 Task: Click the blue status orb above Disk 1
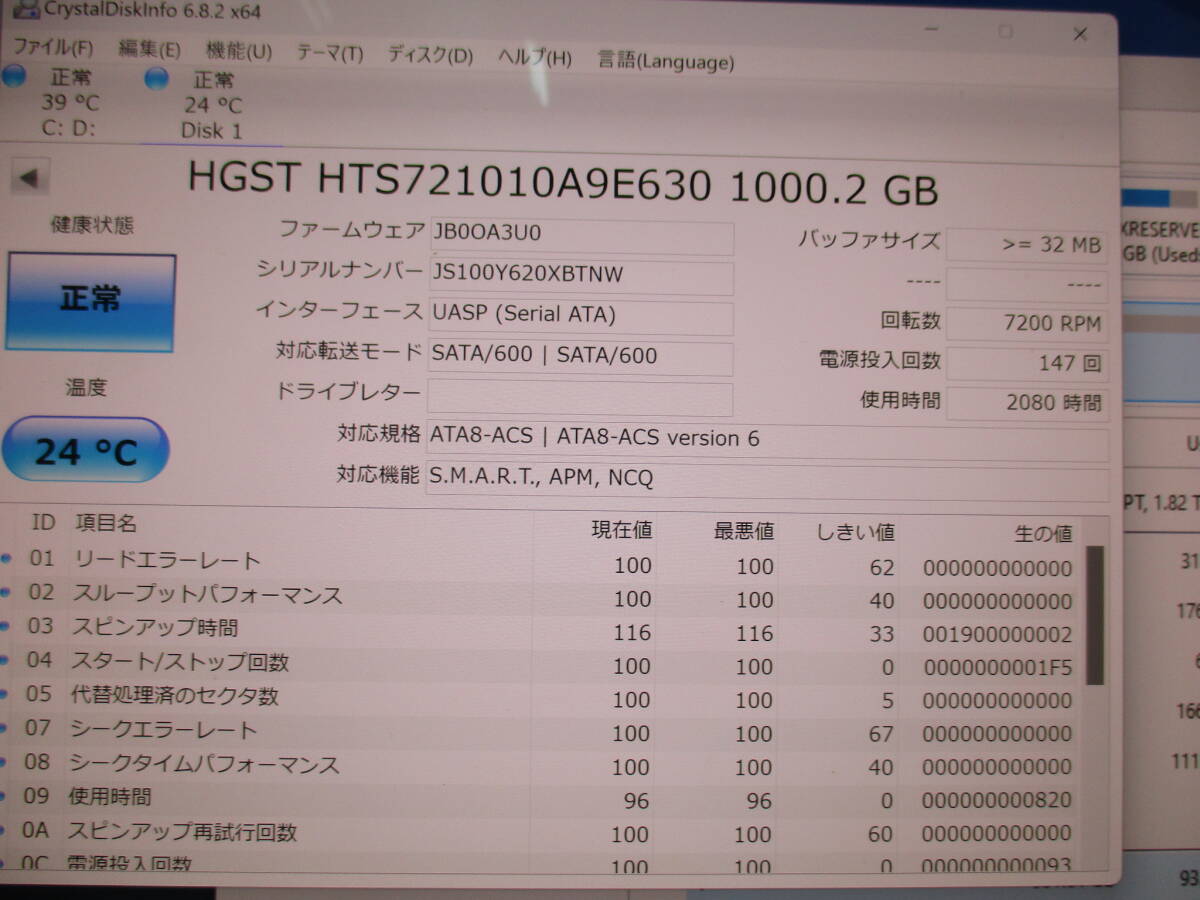click(157, 79)
